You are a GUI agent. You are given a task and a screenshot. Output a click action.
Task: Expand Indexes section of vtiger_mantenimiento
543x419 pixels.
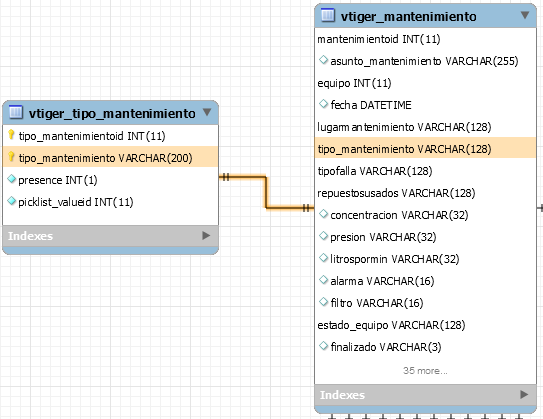click(524, 394)
